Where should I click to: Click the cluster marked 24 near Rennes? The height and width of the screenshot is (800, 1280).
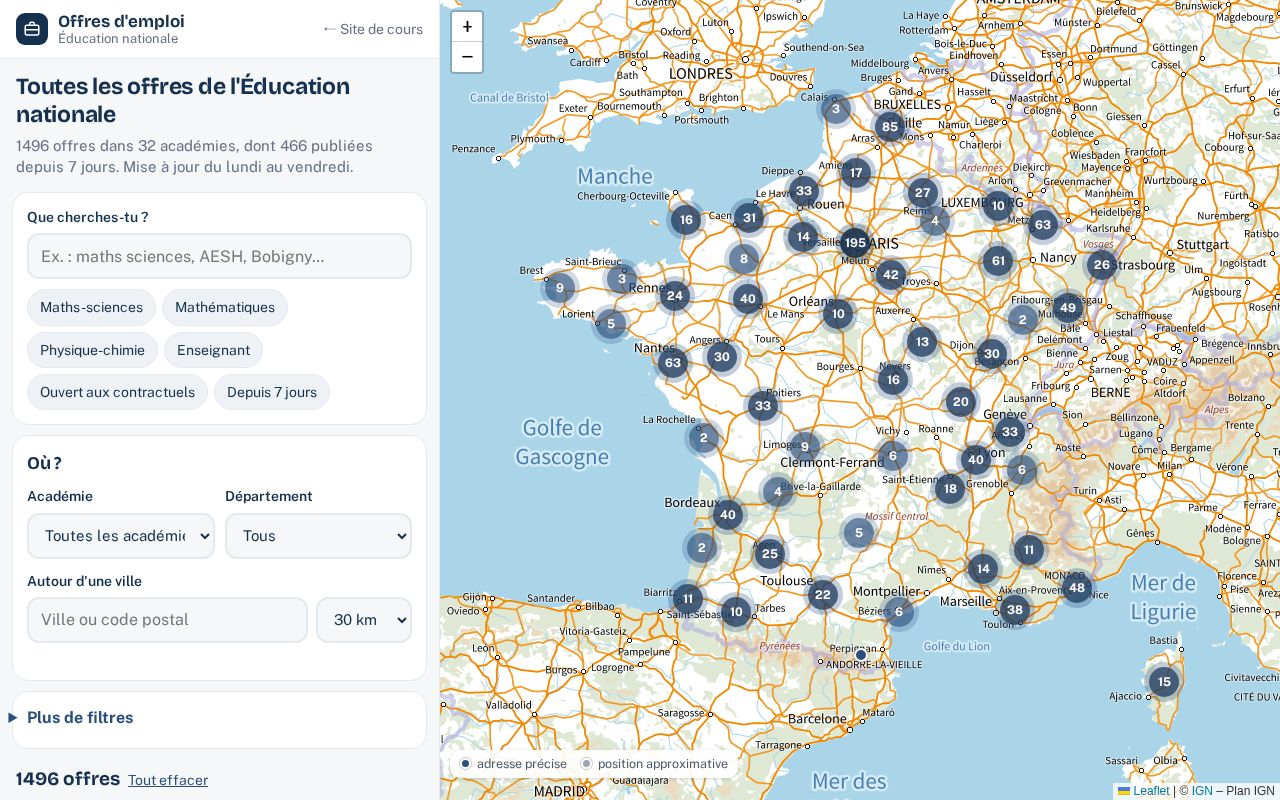675,295
